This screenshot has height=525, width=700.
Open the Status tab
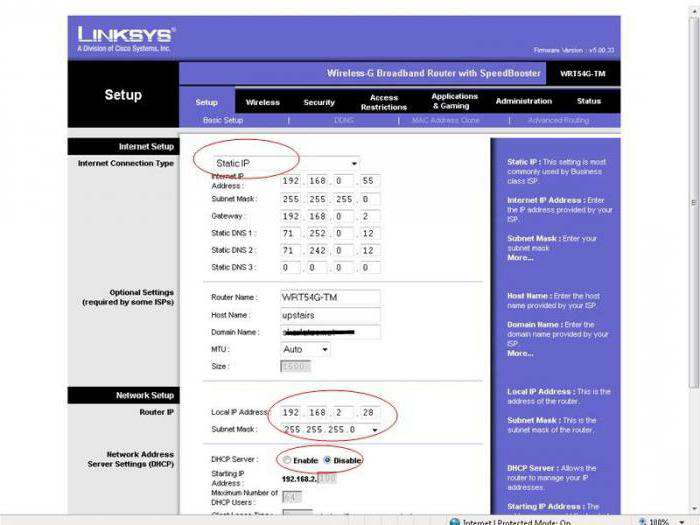589,101
